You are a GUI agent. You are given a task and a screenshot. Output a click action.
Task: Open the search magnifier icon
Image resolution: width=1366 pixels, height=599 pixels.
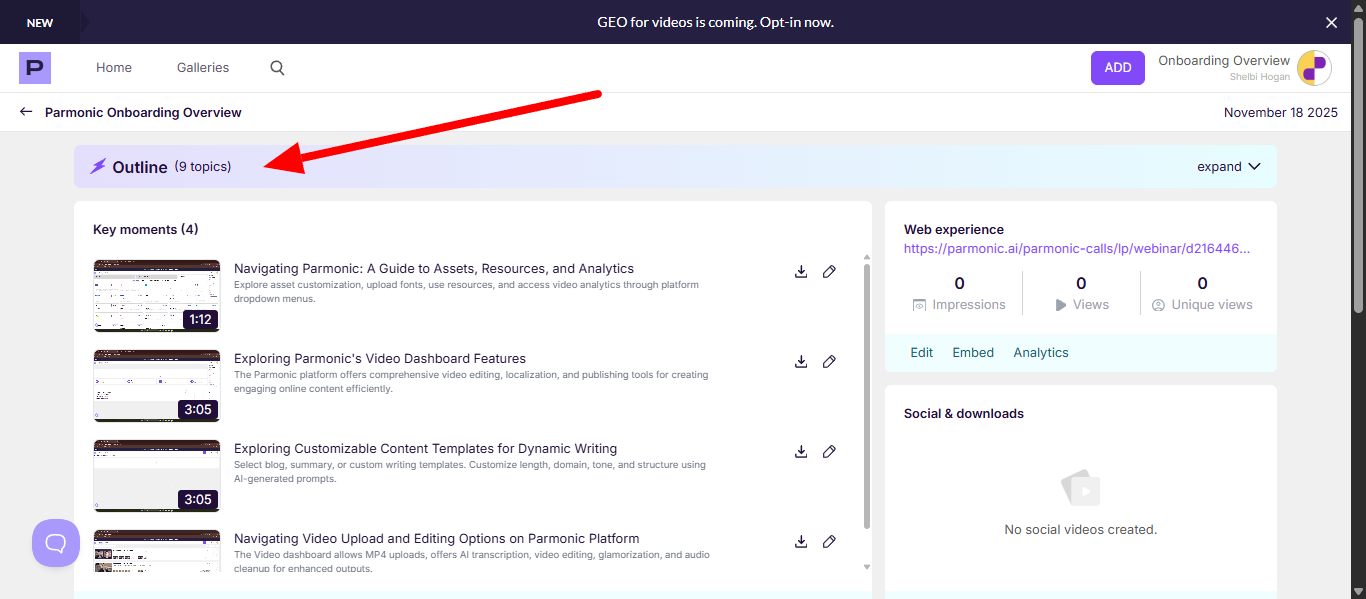pyautogui.click(x=277, y=68)
